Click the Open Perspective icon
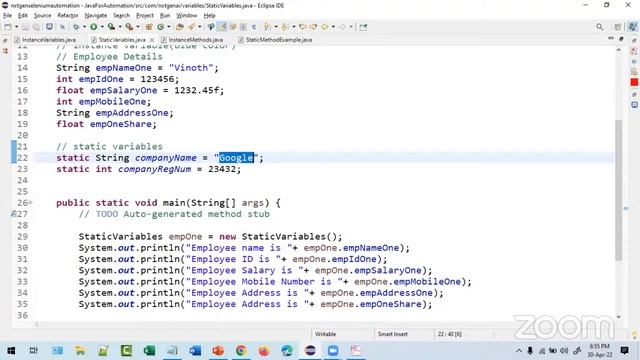This screenshot has width=640, height=360. click(x=618, y=27)
